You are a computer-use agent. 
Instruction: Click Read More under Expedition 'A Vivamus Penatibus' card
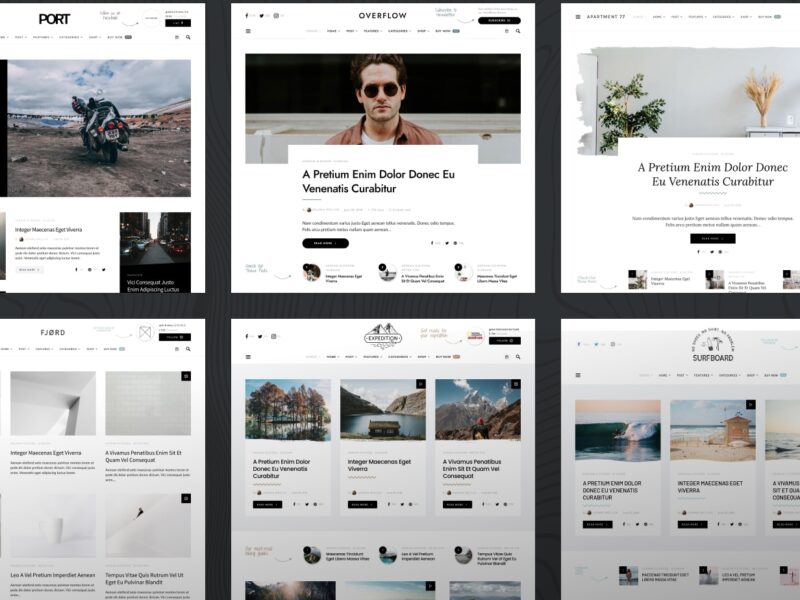pyautogui.click(x=457, y=505)
